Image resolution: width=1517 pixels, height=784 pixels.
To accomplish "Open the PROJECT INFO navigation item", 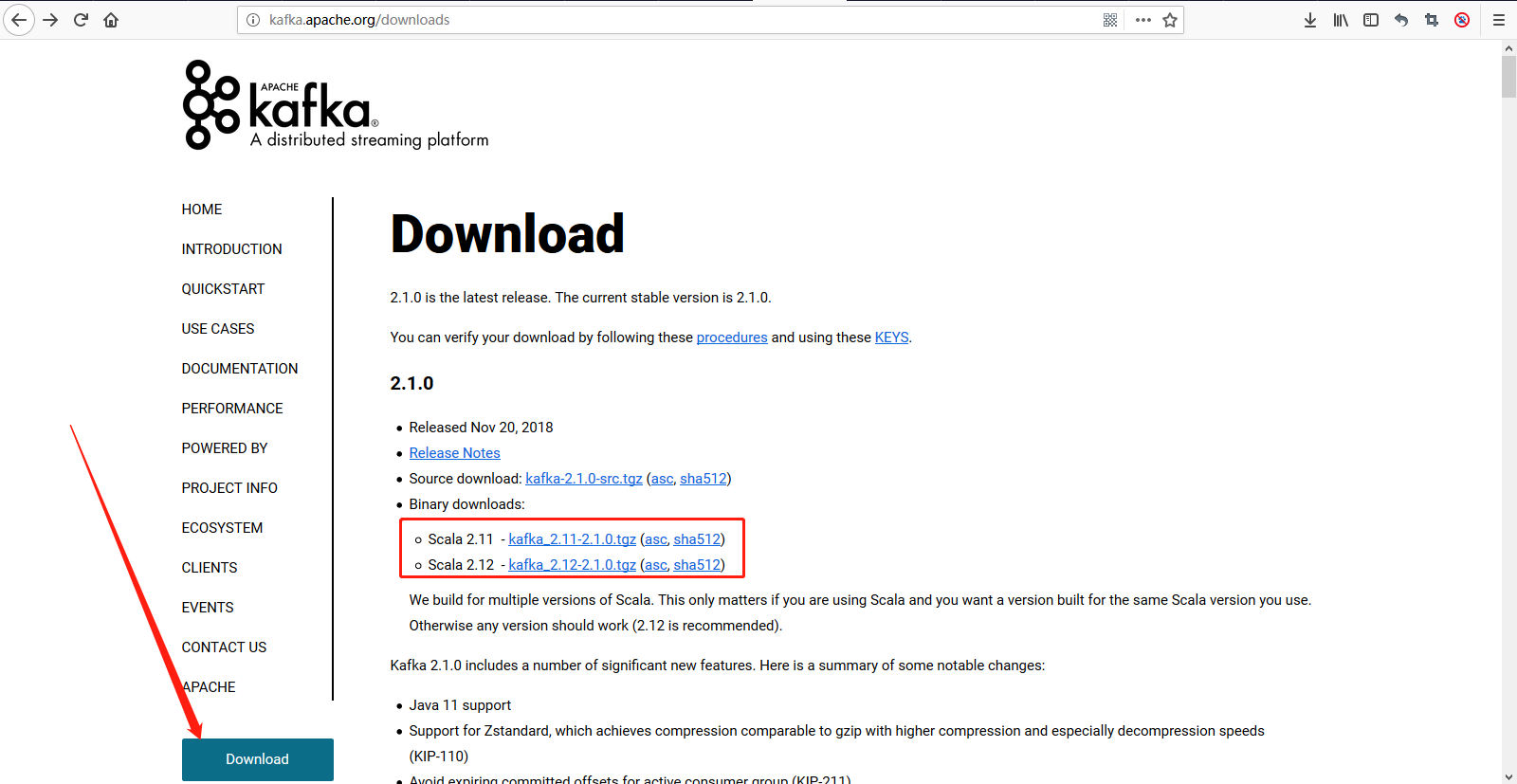I will click(229, 488).
